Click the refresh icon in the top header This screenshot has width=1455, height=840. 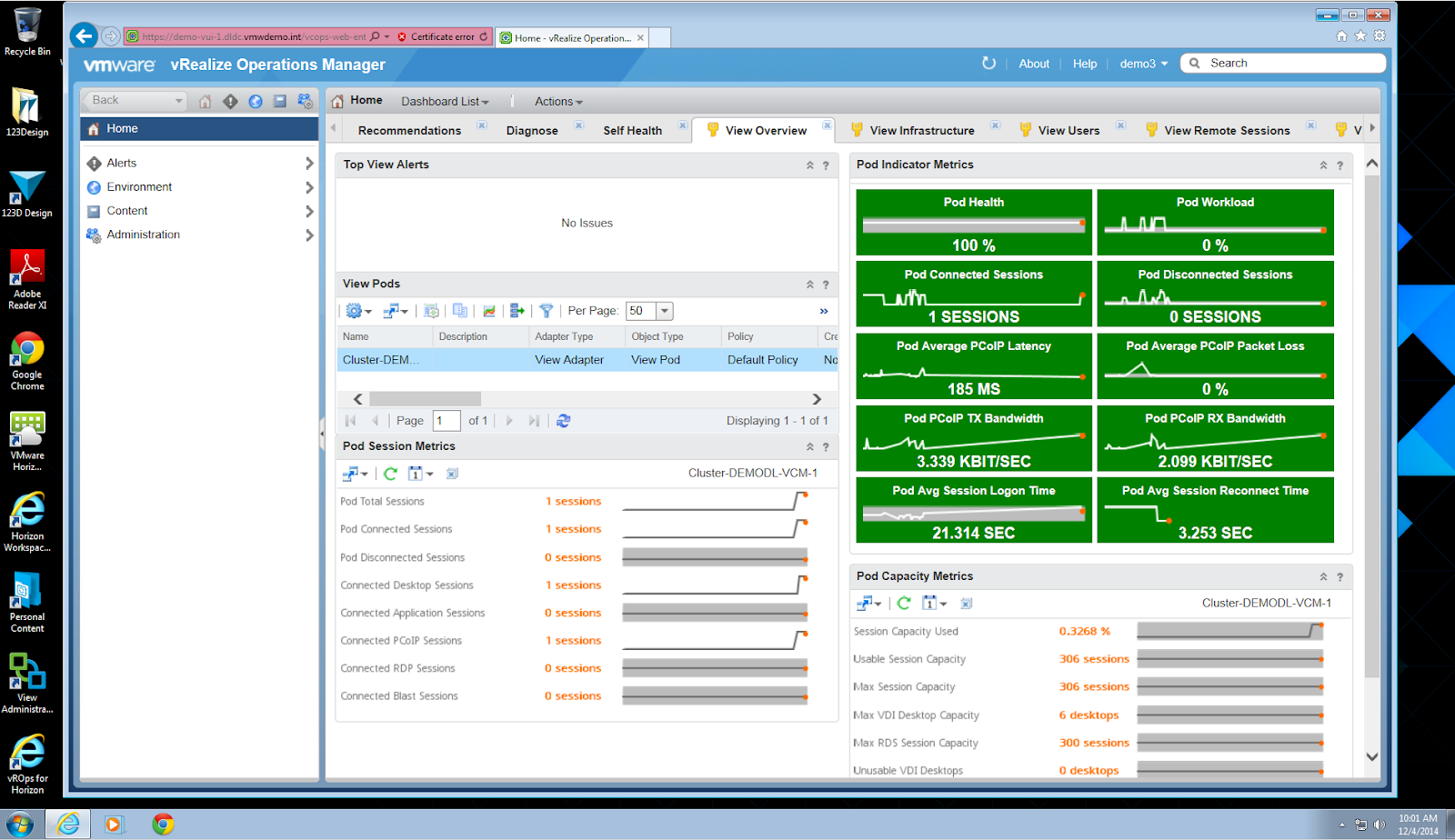pos(989,63)
